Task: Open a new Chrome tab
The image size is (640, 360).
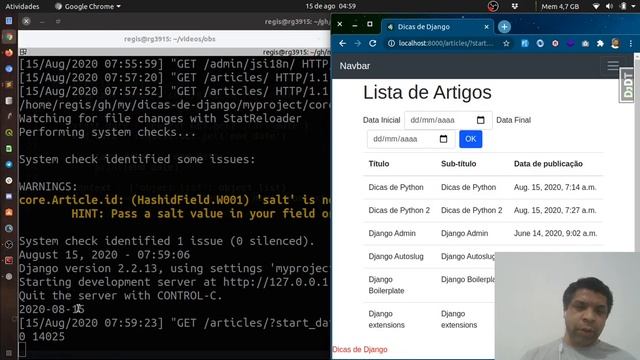Action: click(504, 27)
